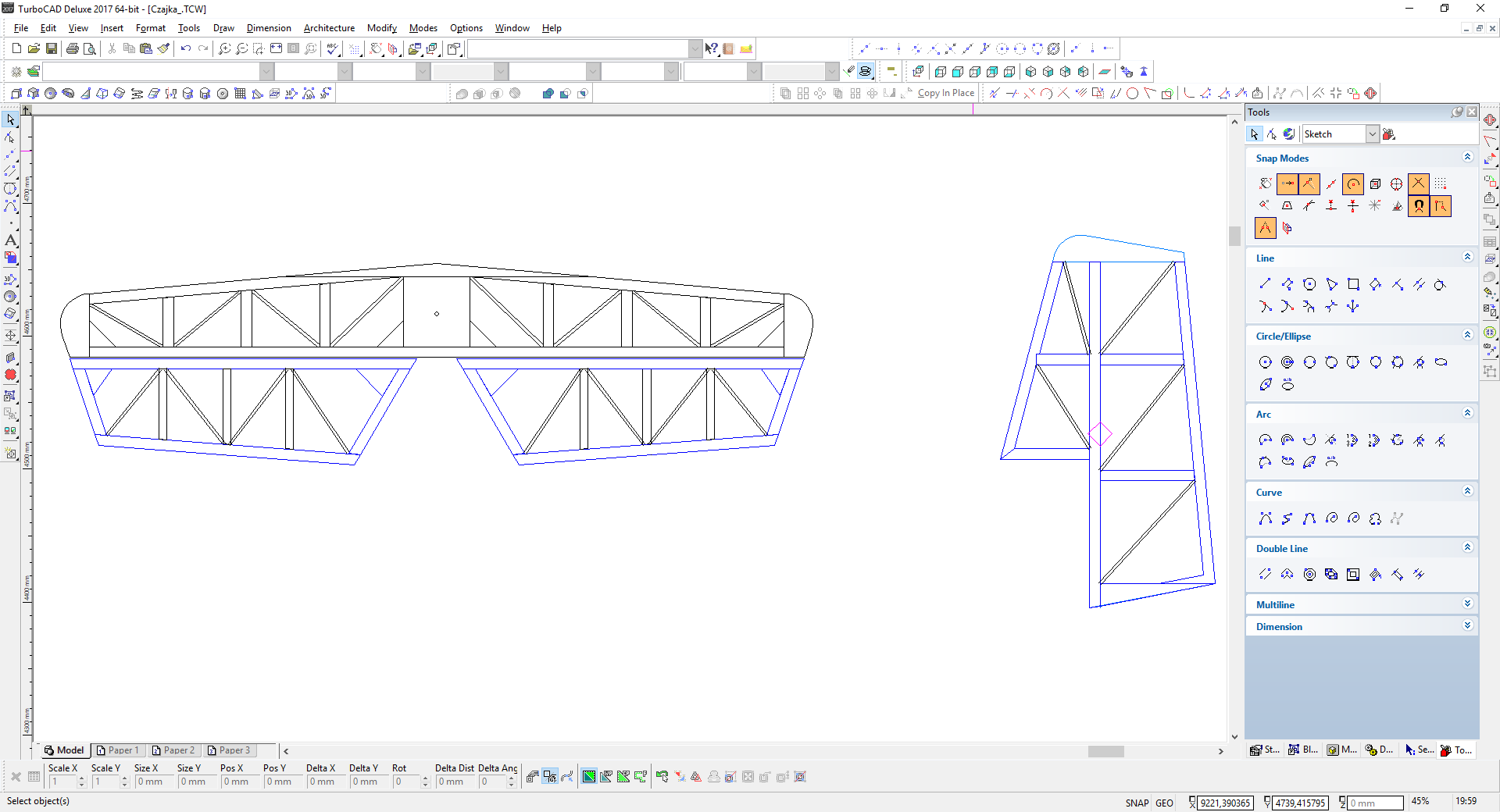Click the Scale X input field
1500x812 pixels.
(x=62, y=782)
